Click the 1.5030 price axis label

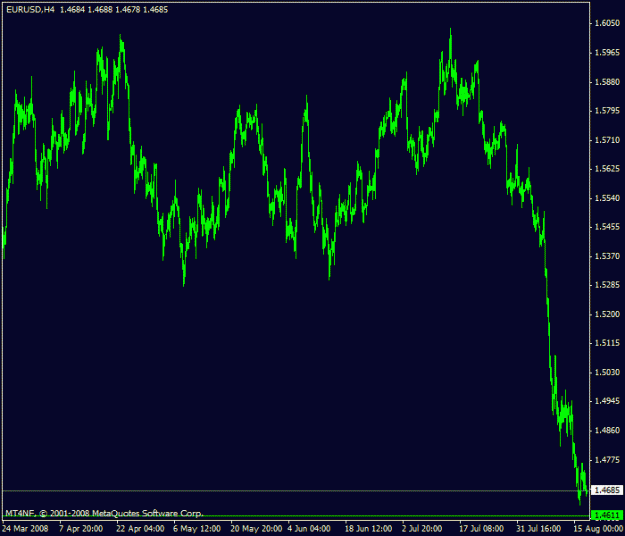(607, 372)
